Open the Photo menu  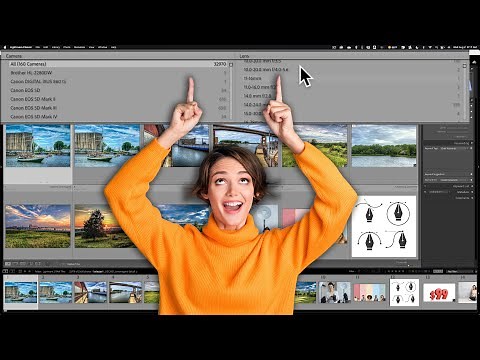pos(67,47)
